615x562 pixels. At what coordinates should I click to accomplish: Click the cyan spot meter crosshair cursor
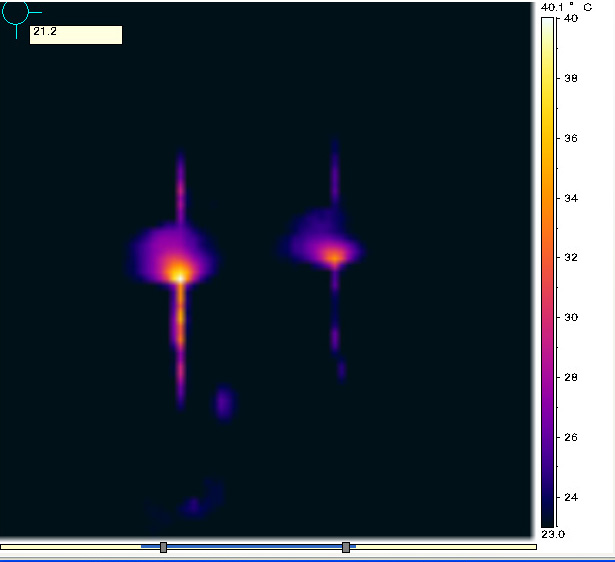(16, 13)
